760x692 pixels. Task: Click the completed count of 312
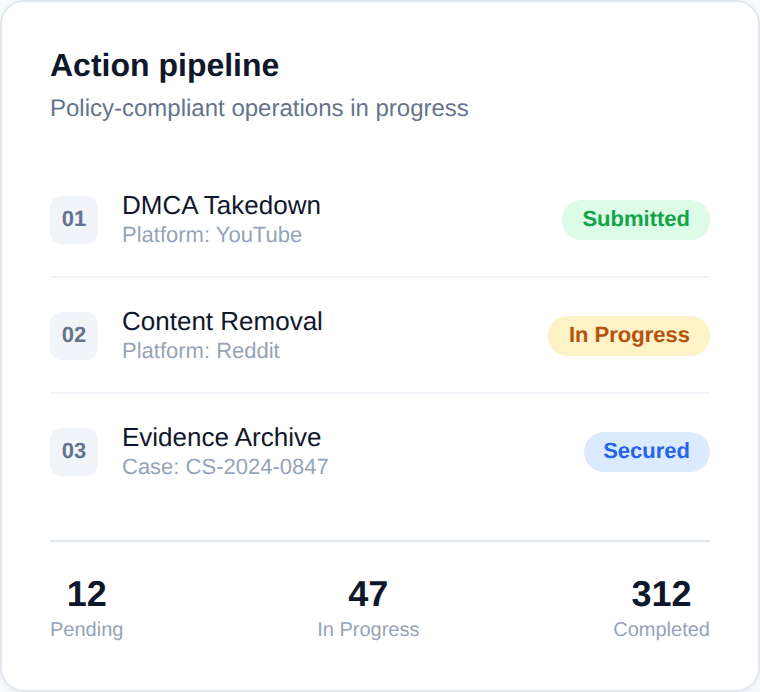tap(661, 594)
